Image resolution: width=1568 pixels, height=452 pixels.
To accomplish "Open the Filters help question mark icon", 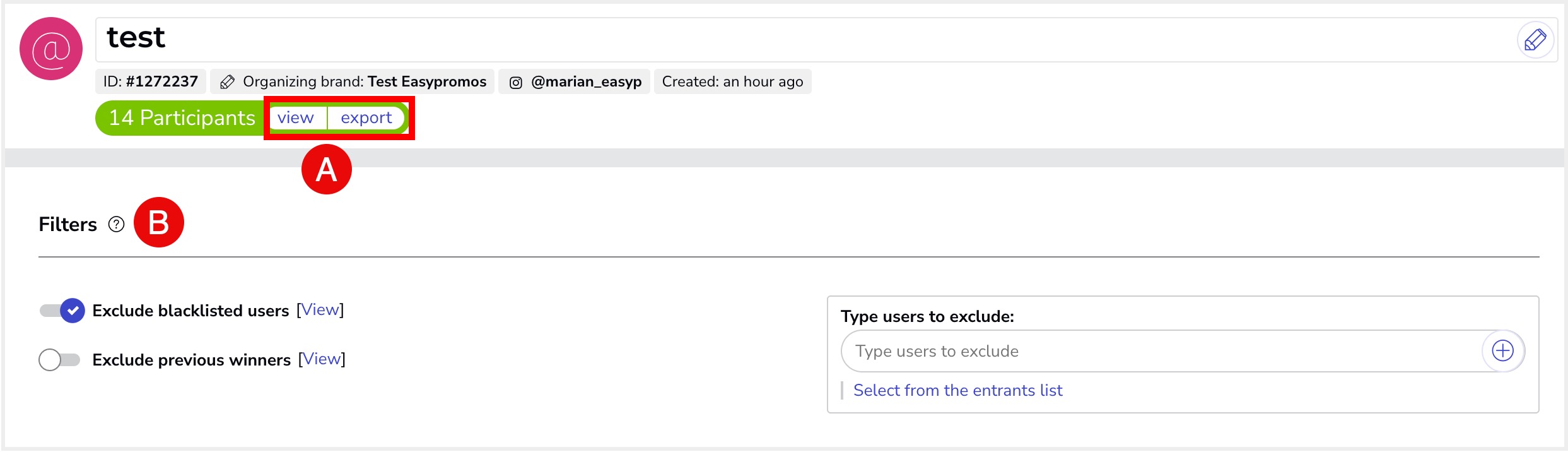I will (116, 225).
